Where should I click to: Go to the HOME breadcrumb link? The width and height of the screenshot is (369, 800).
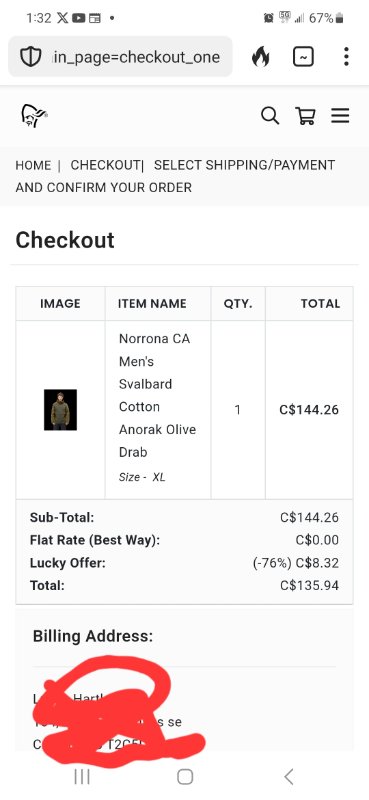tap(33, 165)
